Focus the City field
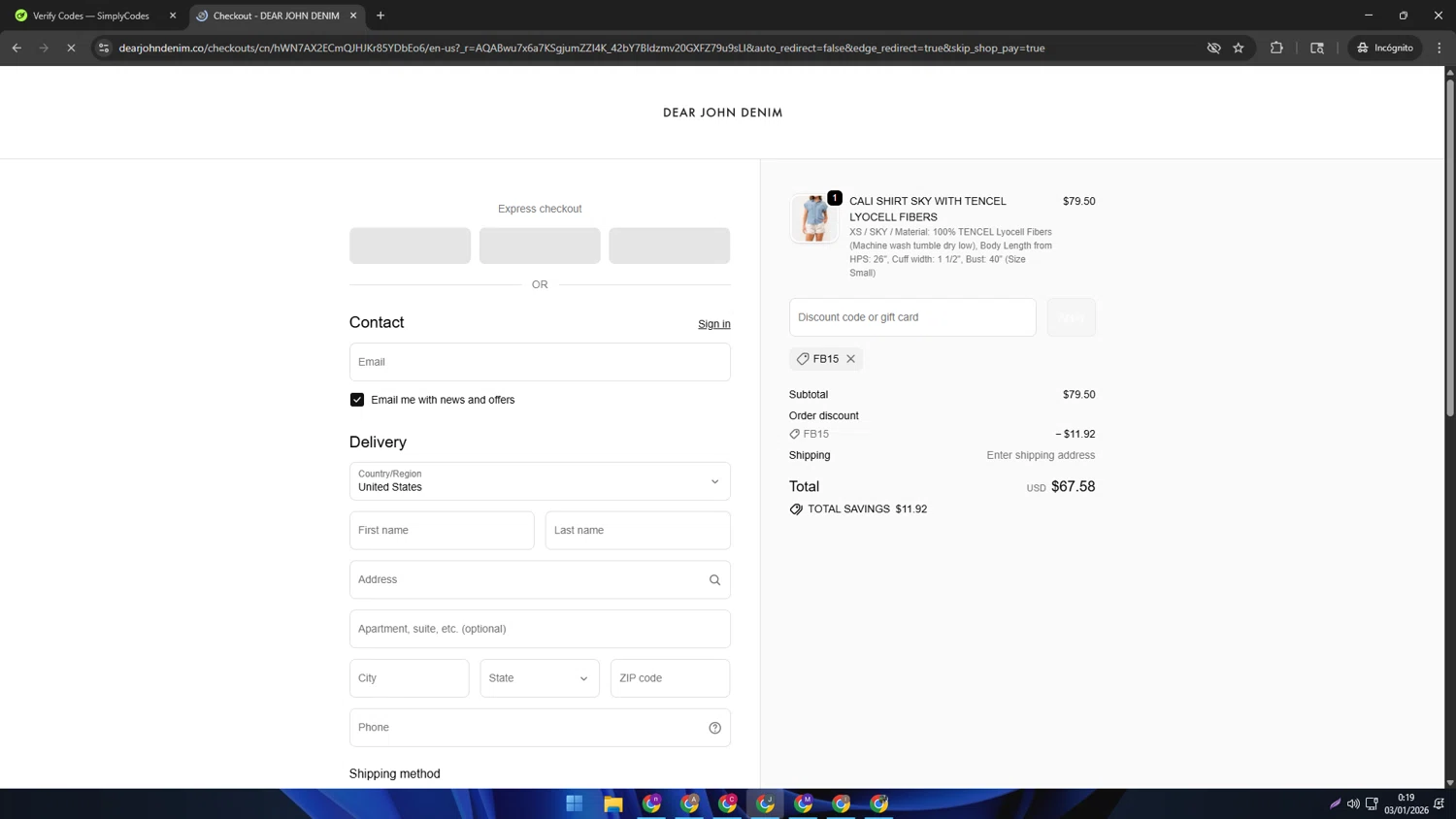 [410, 678]
